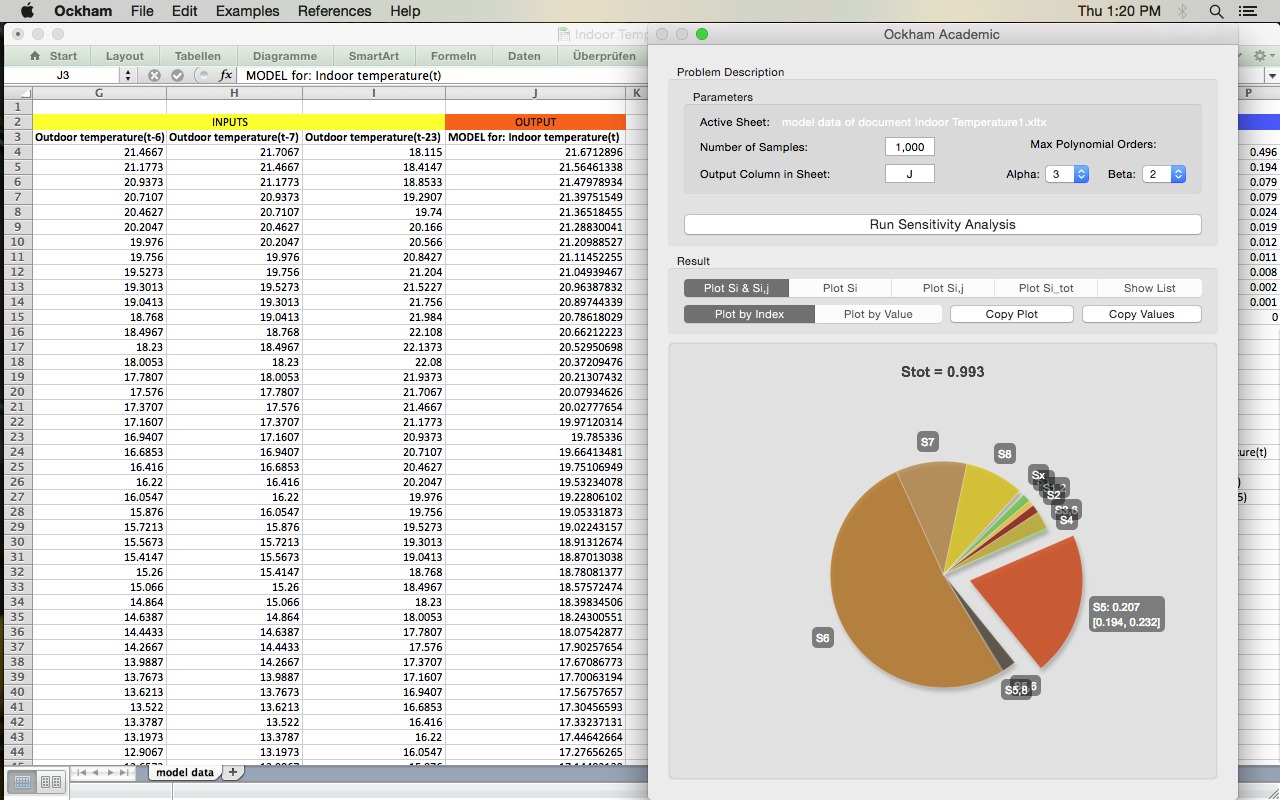
Task: Switch to page layout view icon
Action: coord(50,781)
